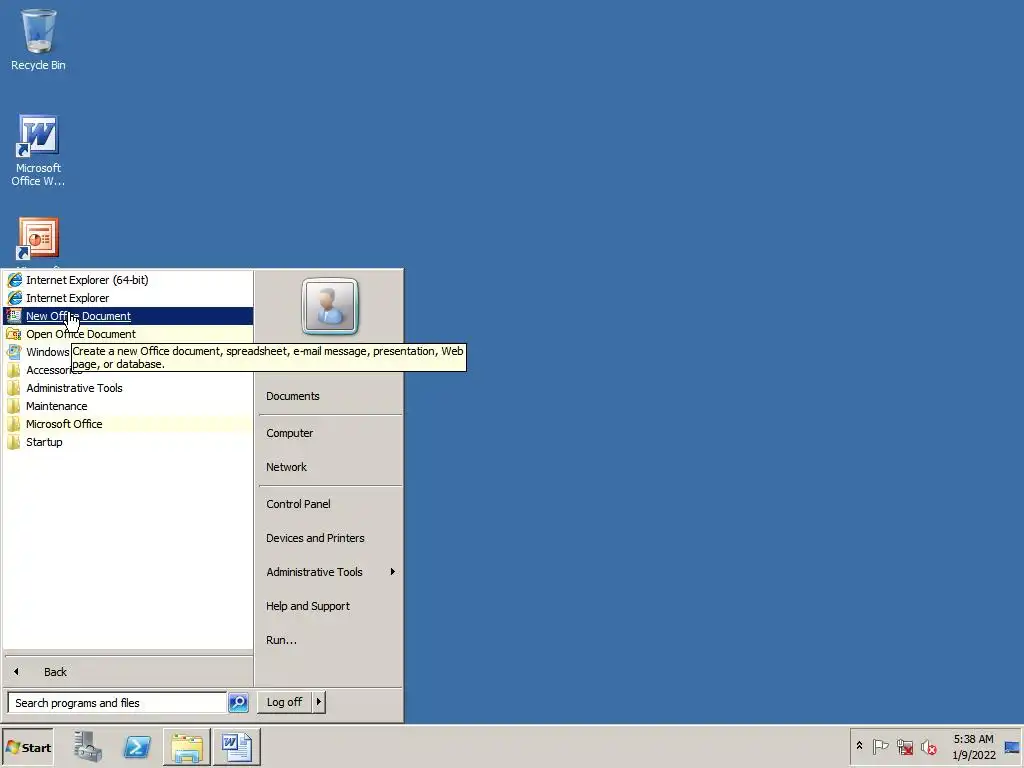The image size is (1024, 768).
Task: Open the Run... dialog
Action: click(330, 640)
